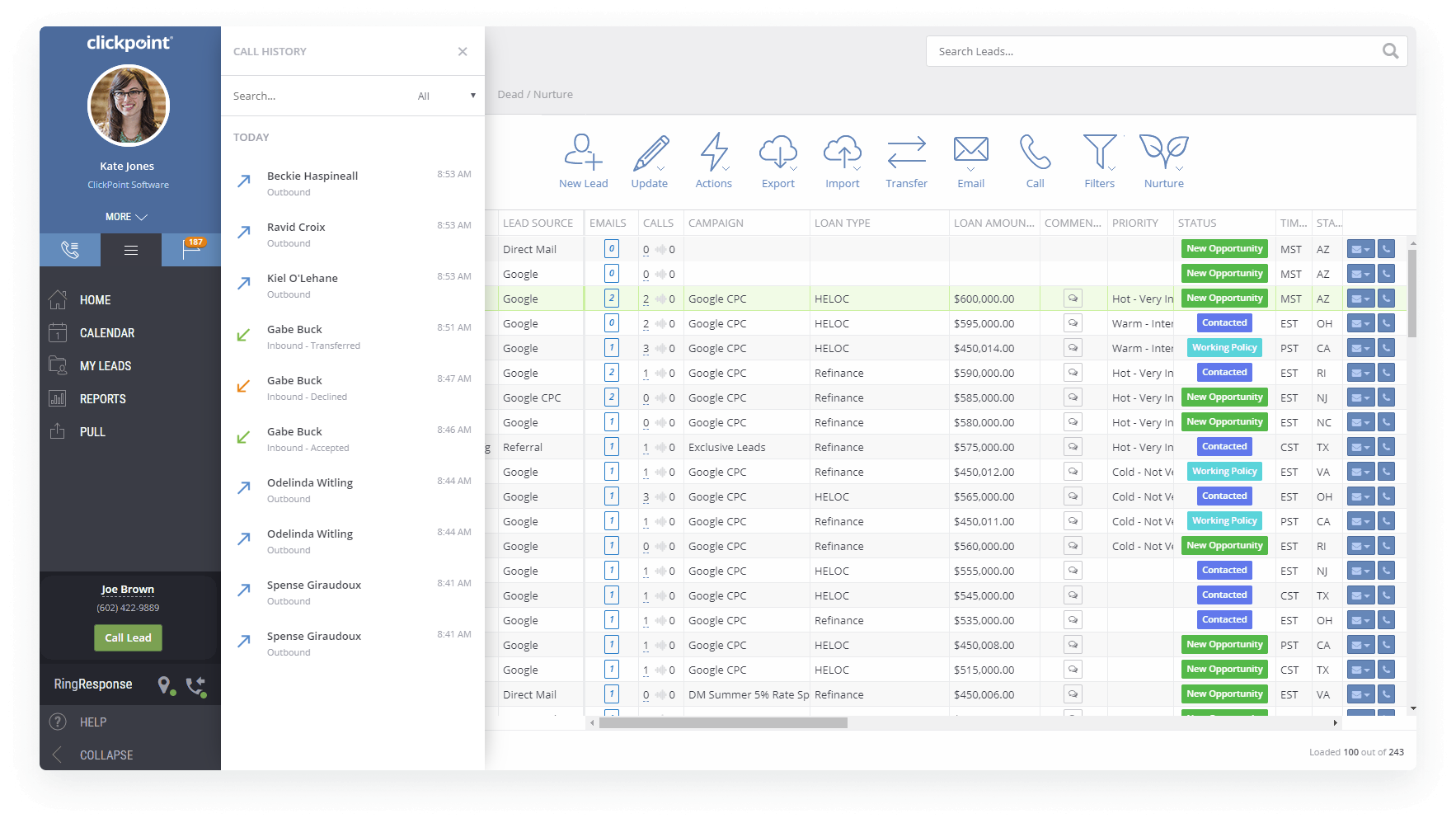Open the Filters funnel
Screen dimensions: 1456x823
(x=1100, y=153)
